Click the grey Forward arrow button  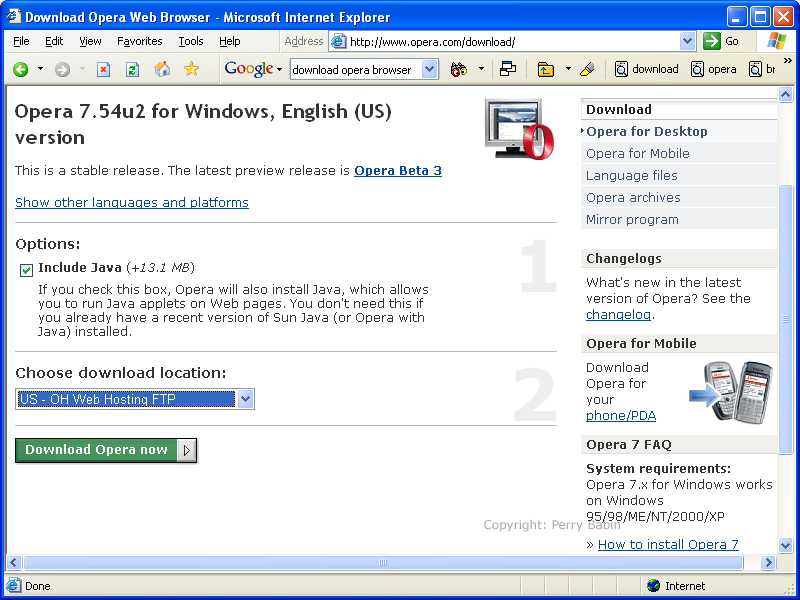pos(62,69)
